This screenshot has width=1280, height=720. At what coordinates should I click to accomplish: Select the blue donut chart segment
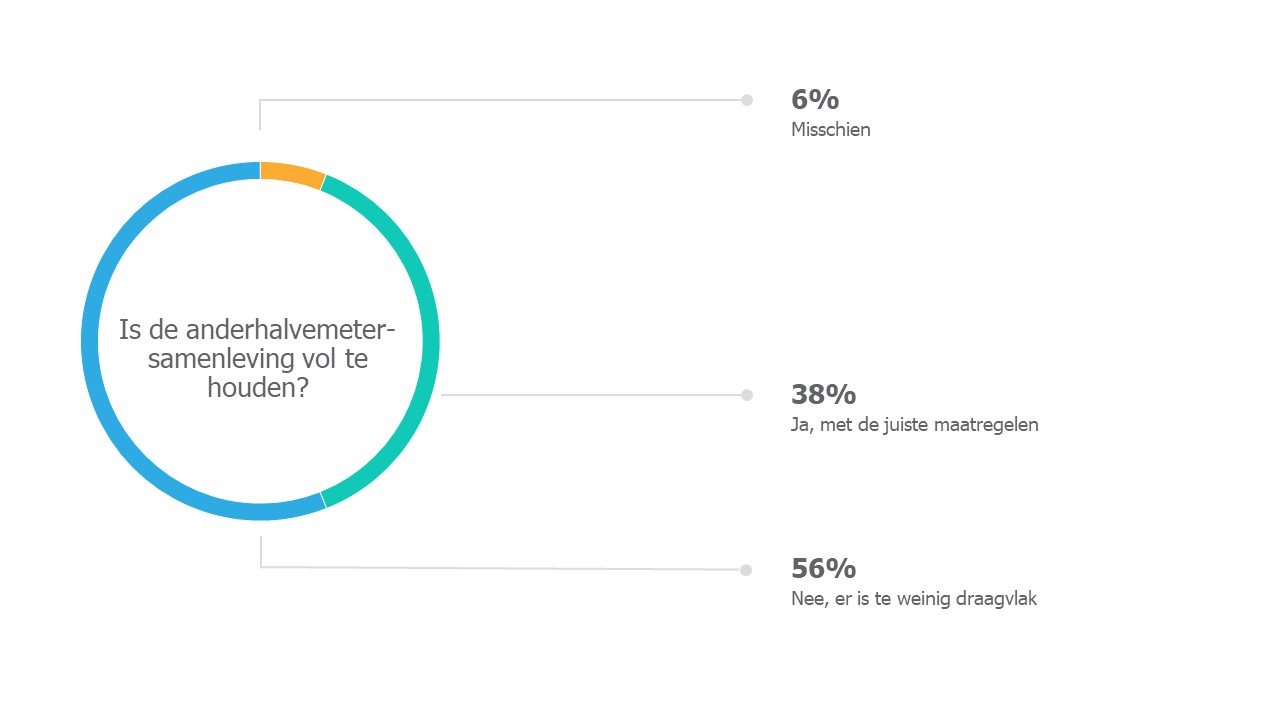[90, 340]
